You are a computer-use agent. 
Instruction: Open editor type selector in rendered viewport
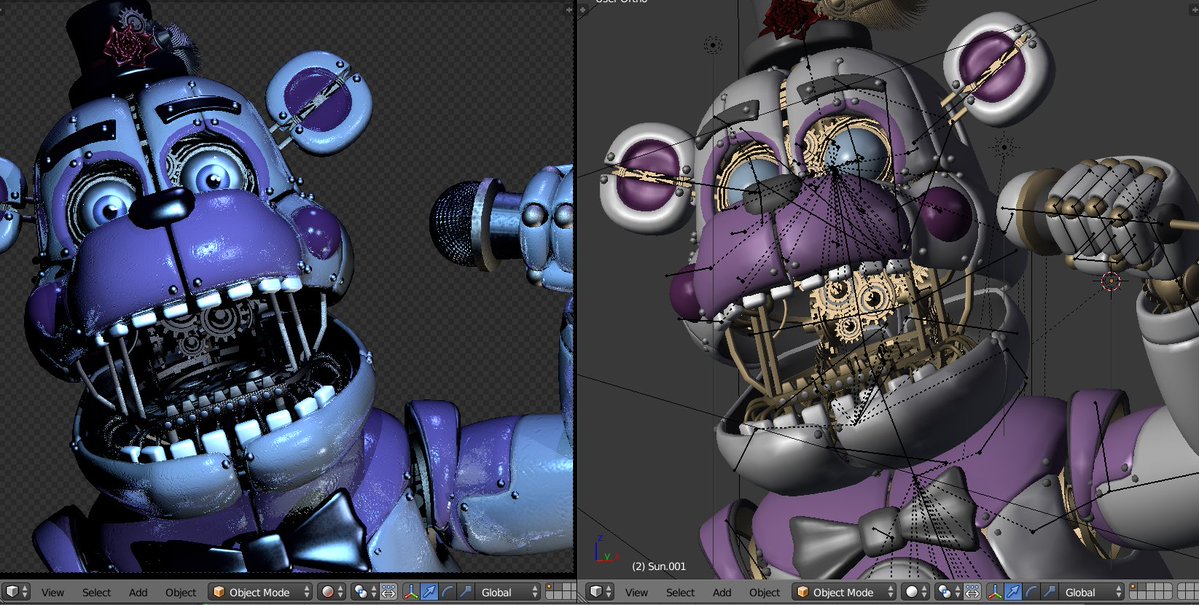click(16, 592)
